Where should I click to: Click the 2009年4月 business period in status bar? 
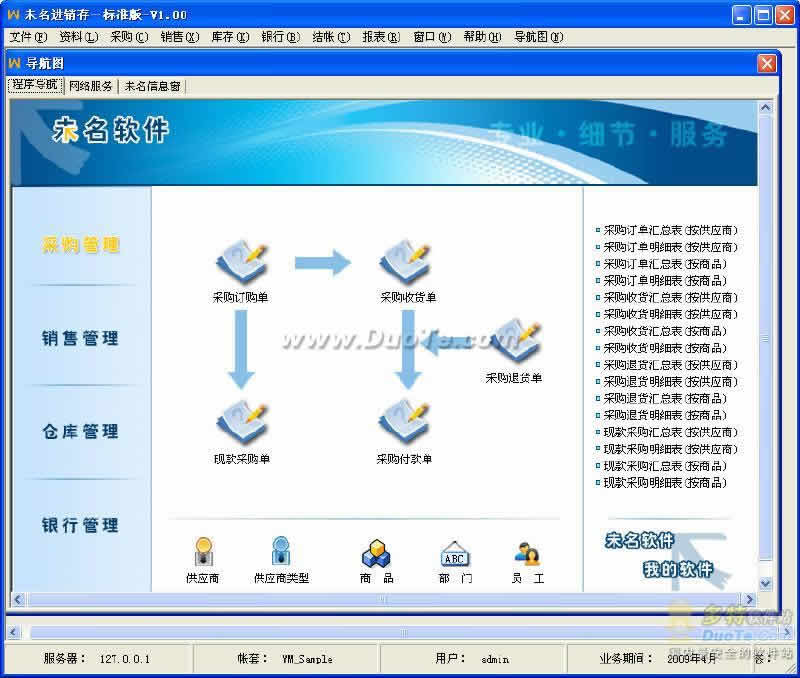coord(691,659)
